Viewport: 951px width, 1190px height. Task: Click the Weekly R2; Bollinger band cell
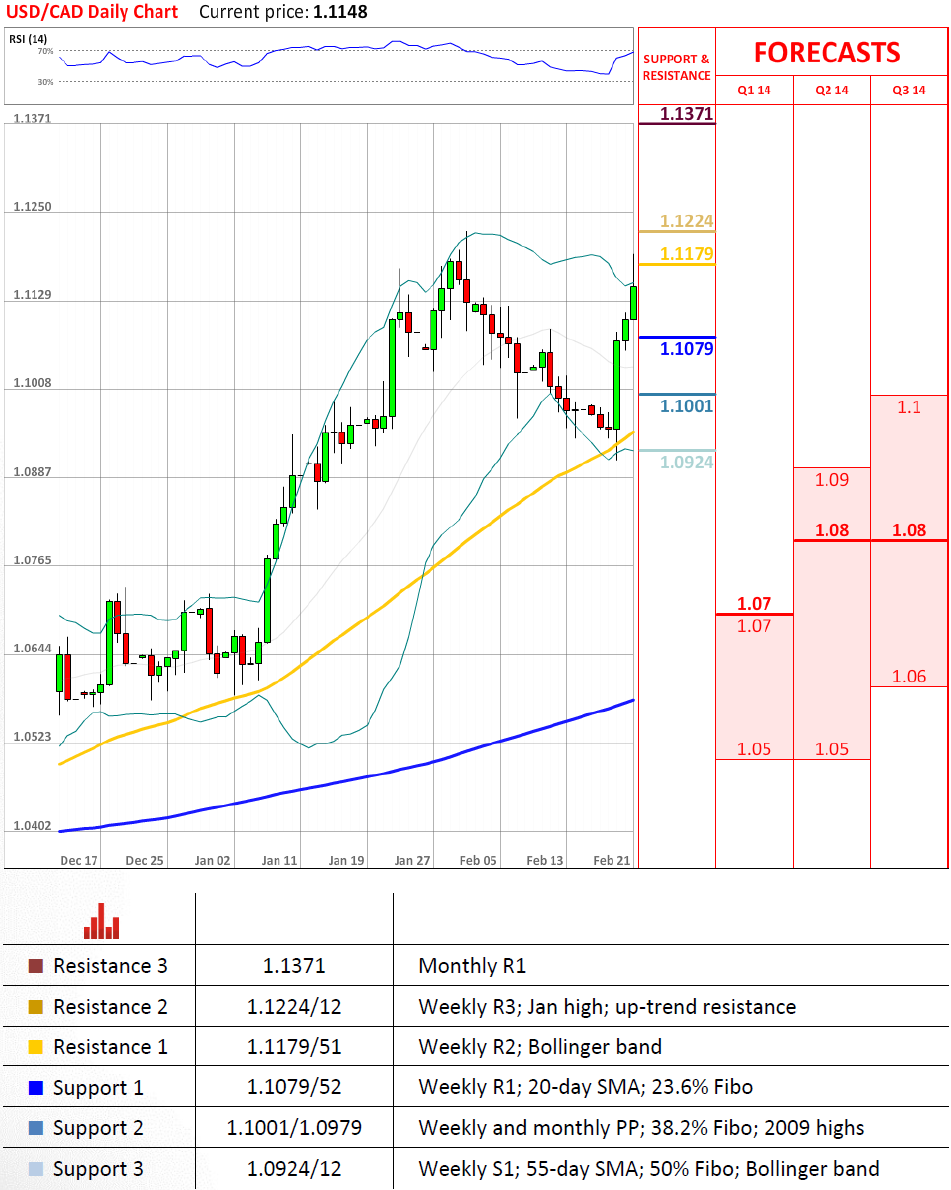coord(540,1047)
